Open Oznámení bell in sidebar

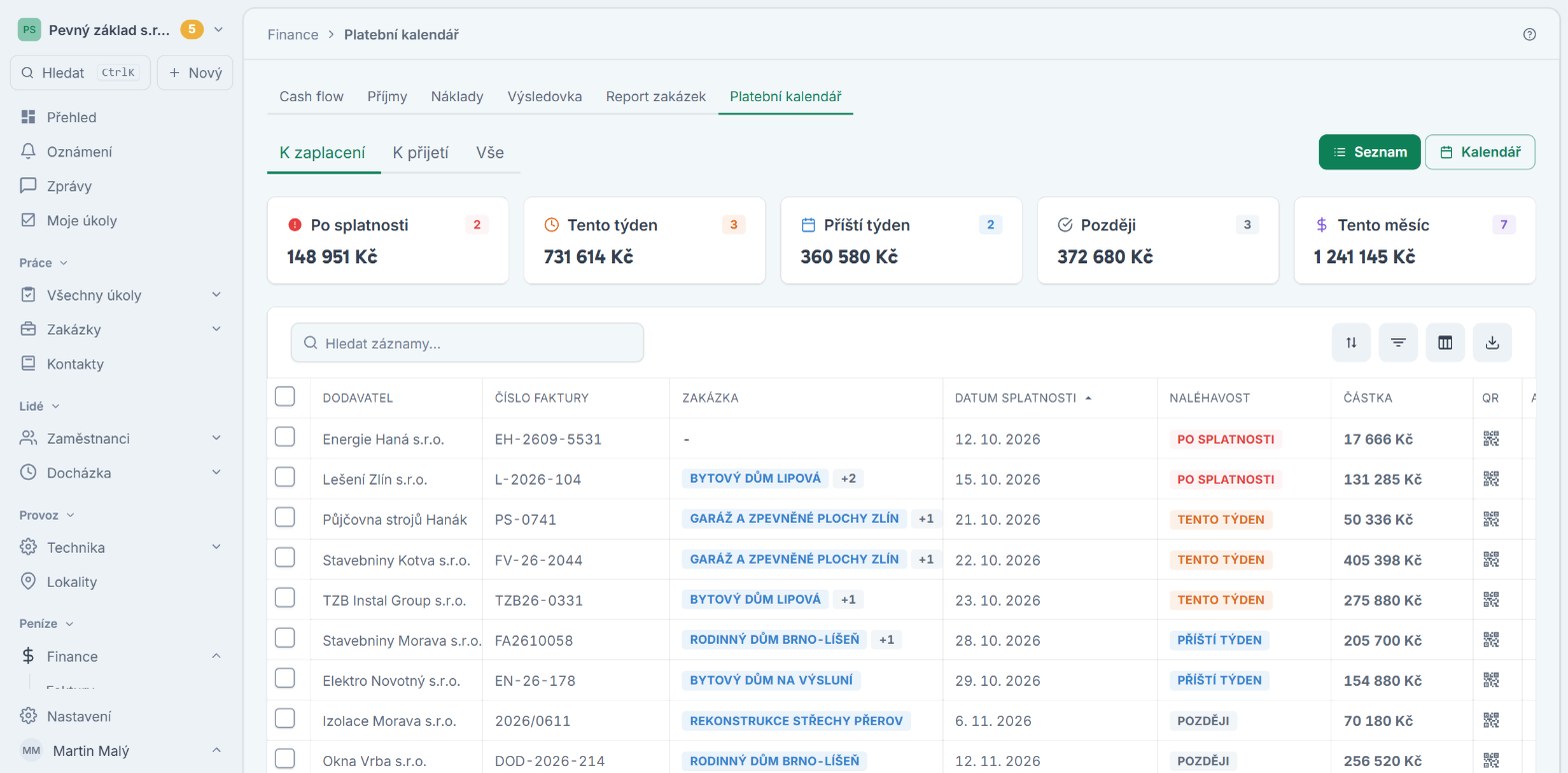click(121, 152)
